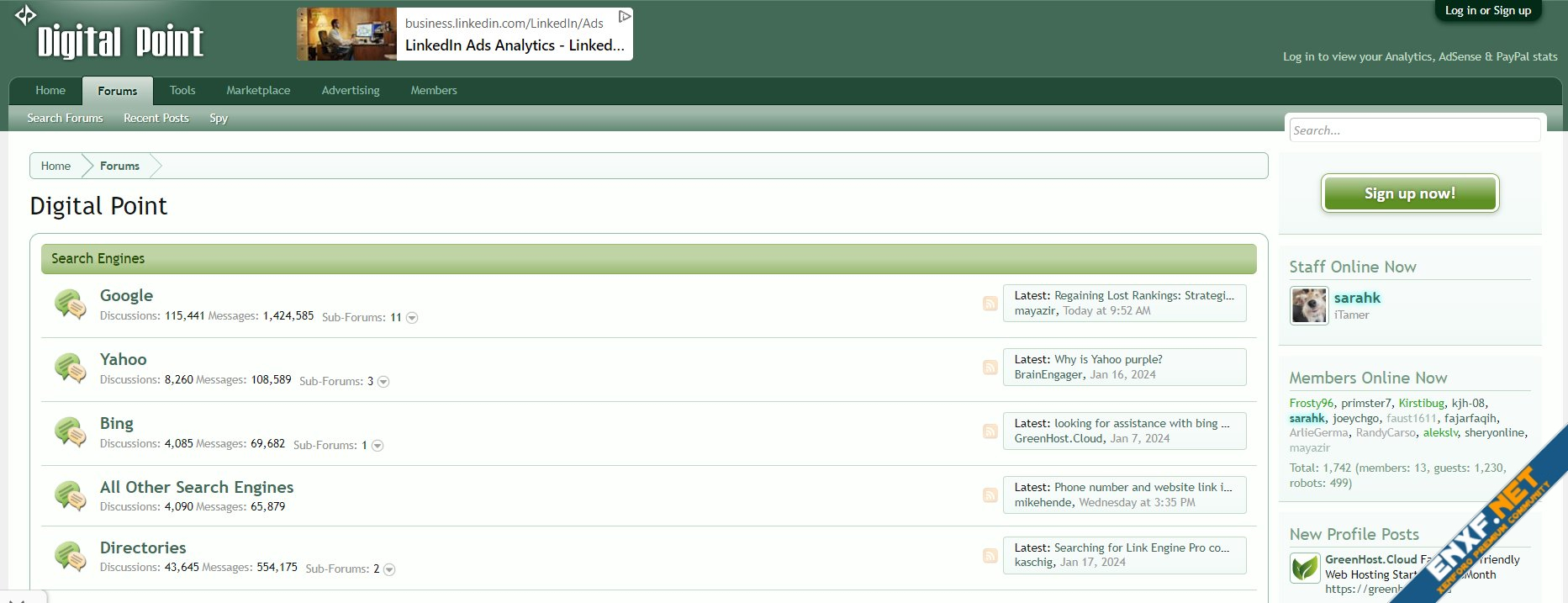Open the Marketplace tab
The height and width of the screenshot is (603, 1568).
258,90
